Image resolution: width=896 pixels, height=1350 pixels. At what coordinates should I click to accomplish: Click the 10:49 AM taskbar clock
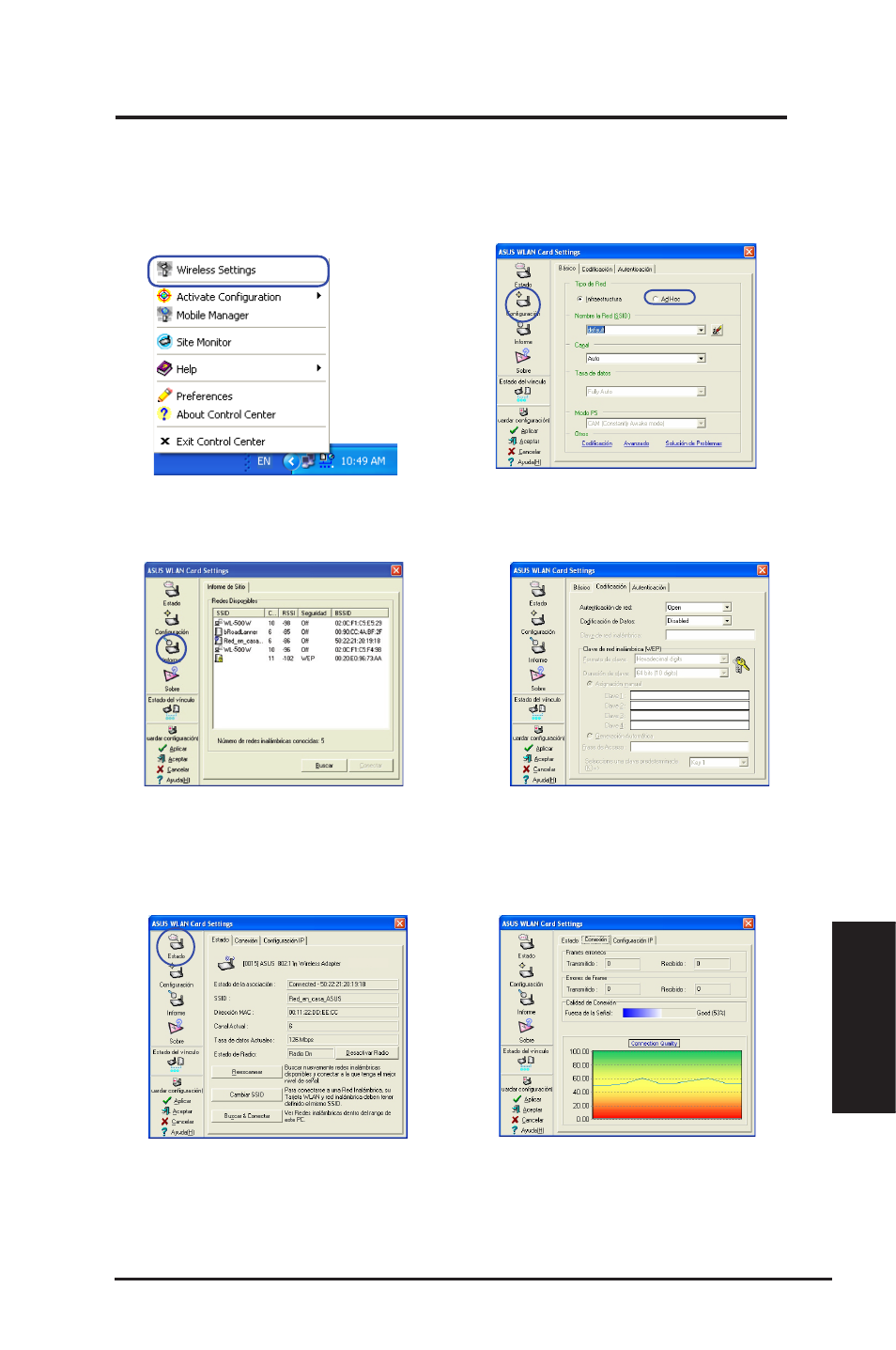(363, 461)
